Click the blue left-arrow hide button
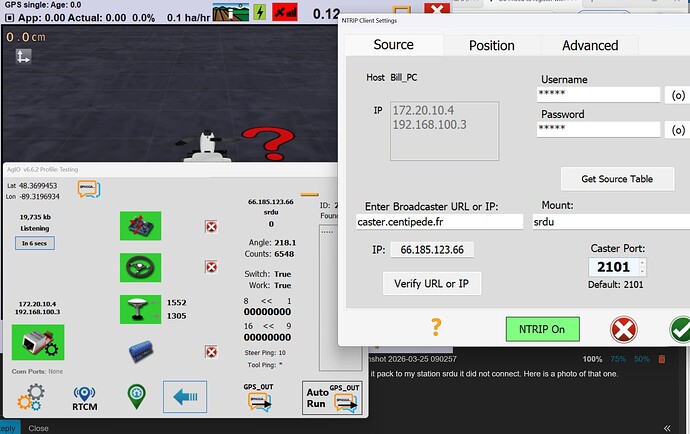The image size is (690, 434). 185,397
